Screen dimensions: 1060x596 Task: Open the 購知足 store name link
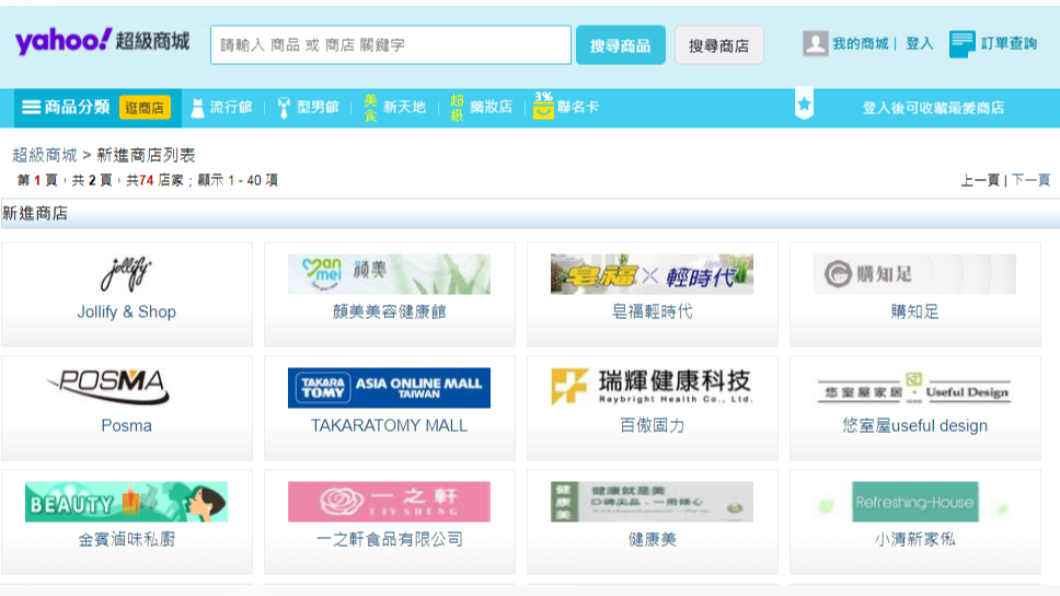coord(915,312)
